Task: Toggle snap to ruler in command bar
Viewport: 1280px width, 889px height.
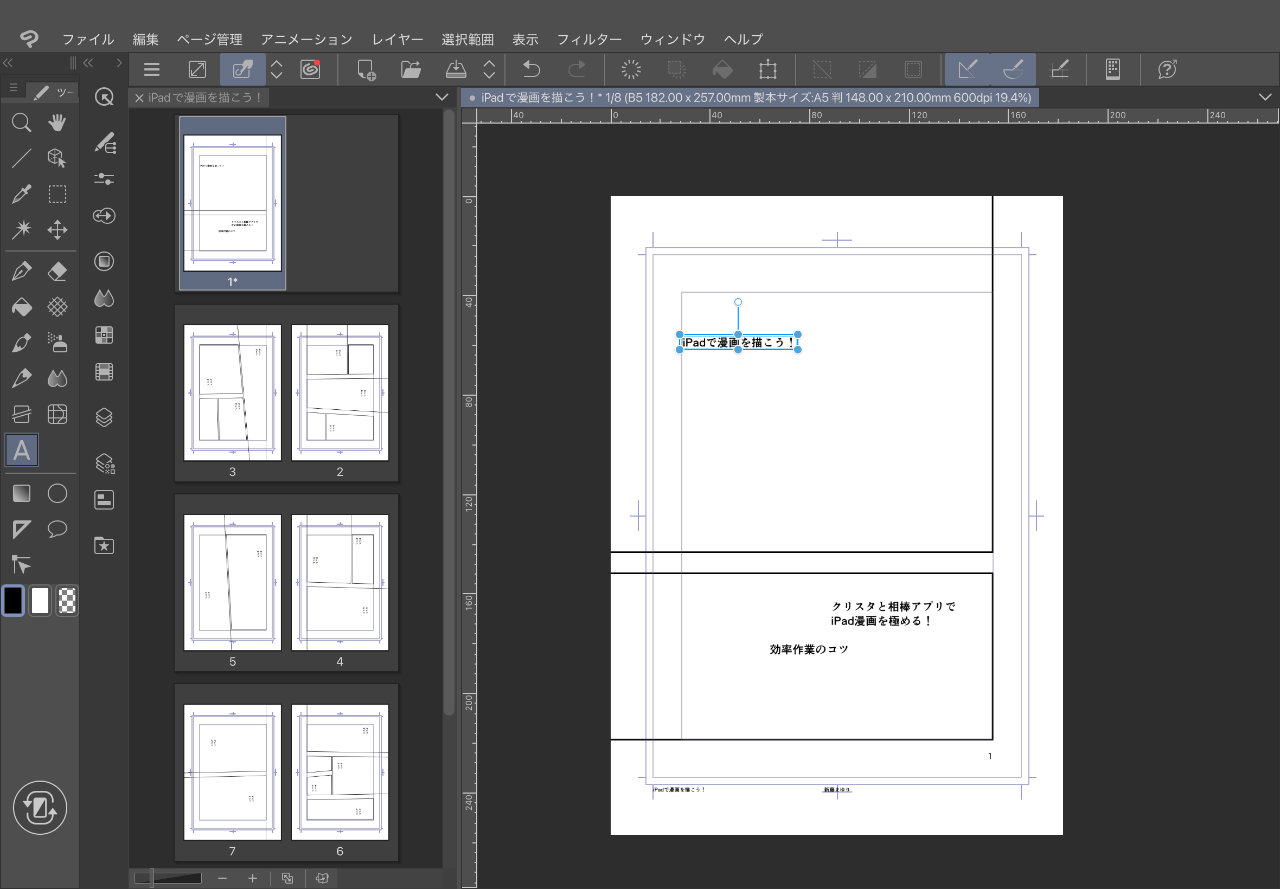Action: pyautogui.click(x=967, y=70)
